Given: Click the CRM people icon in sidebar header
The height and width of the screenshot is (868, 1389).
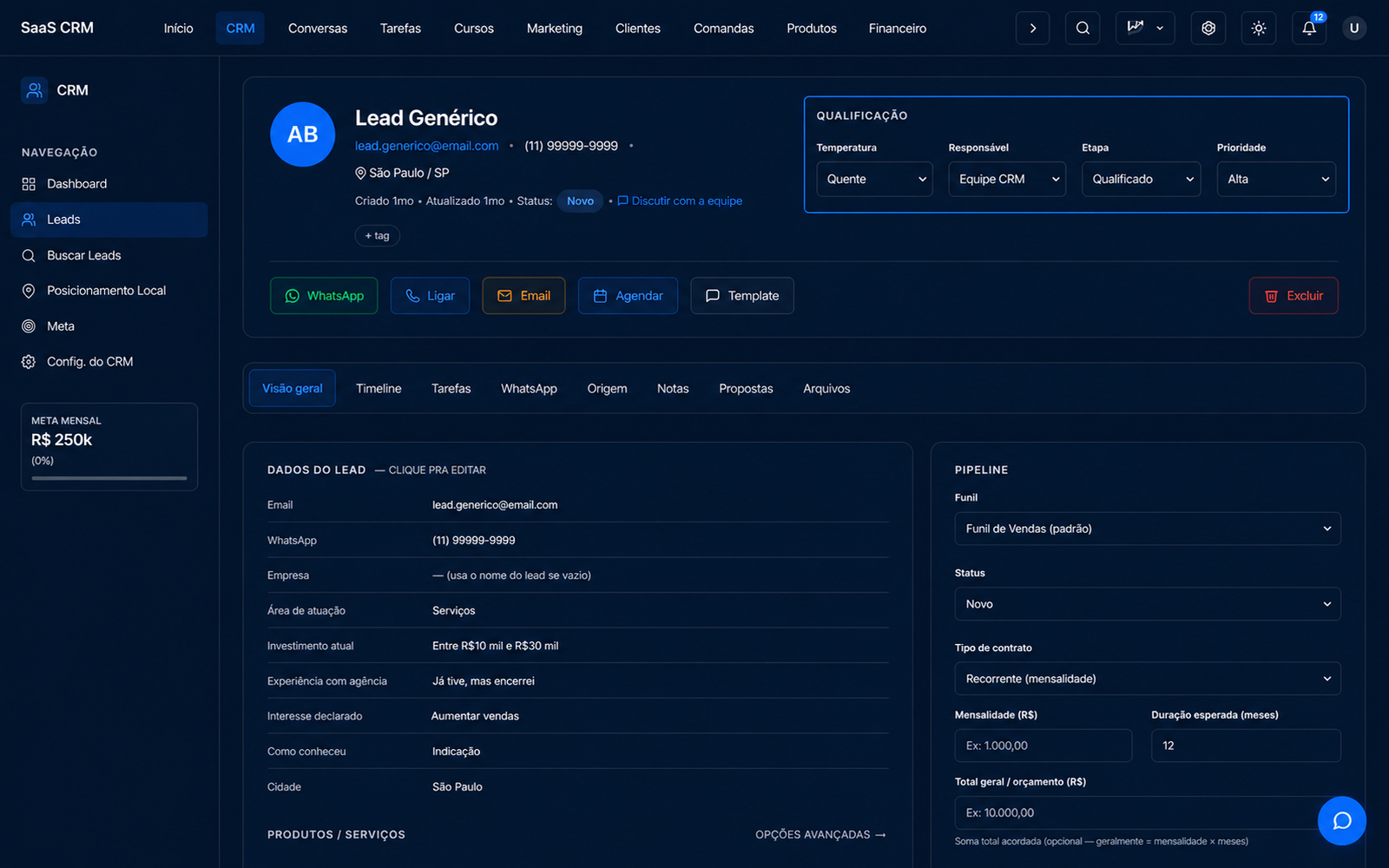Looking at the screenshot, I should coord(35,90).
